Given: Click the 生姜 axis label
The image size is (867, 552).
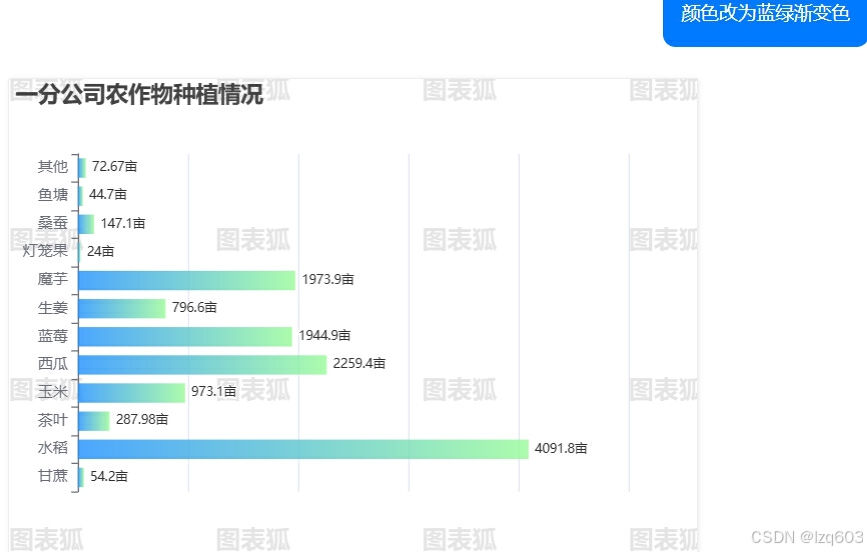Looking at the screenshot, I should [x=53, y=308].
